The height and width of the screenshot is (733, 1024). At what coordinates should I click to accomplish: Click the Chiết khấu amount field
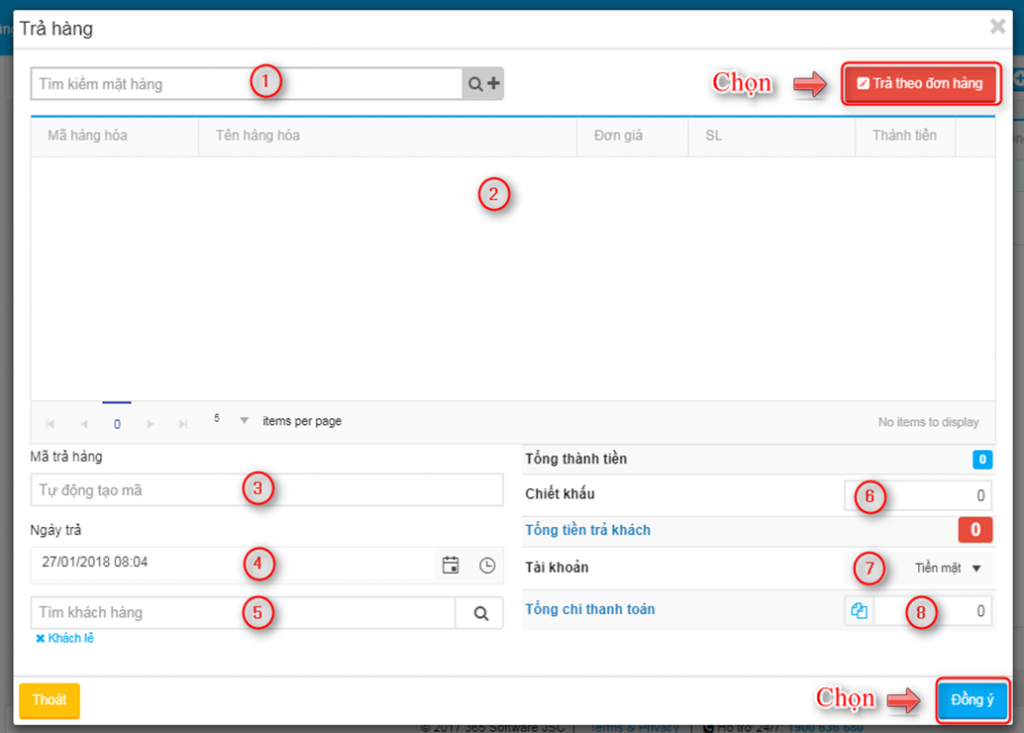click(918, 495)
